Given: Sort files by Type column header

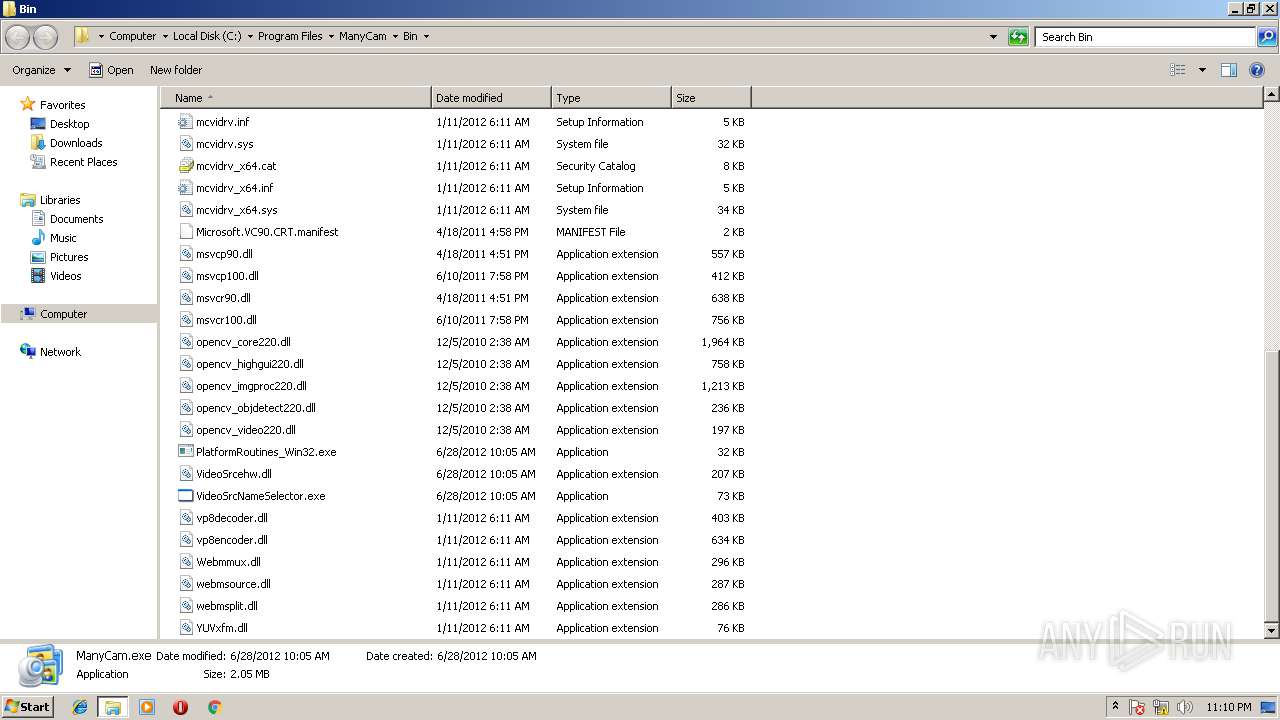Looking at the screenshot, I should coord(611,98).
